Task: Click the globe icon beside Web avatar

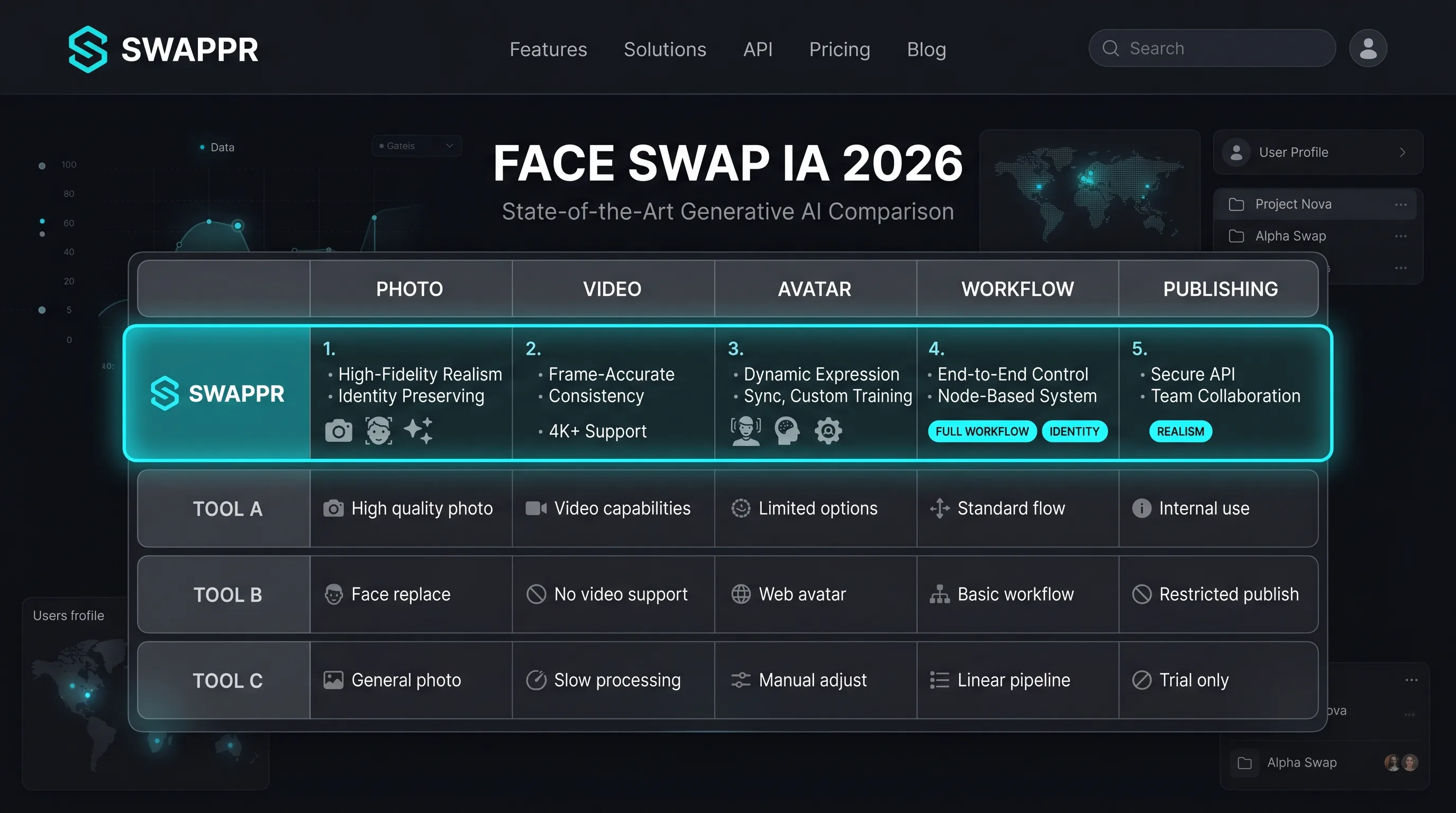Action: click(x=741, y=594)
